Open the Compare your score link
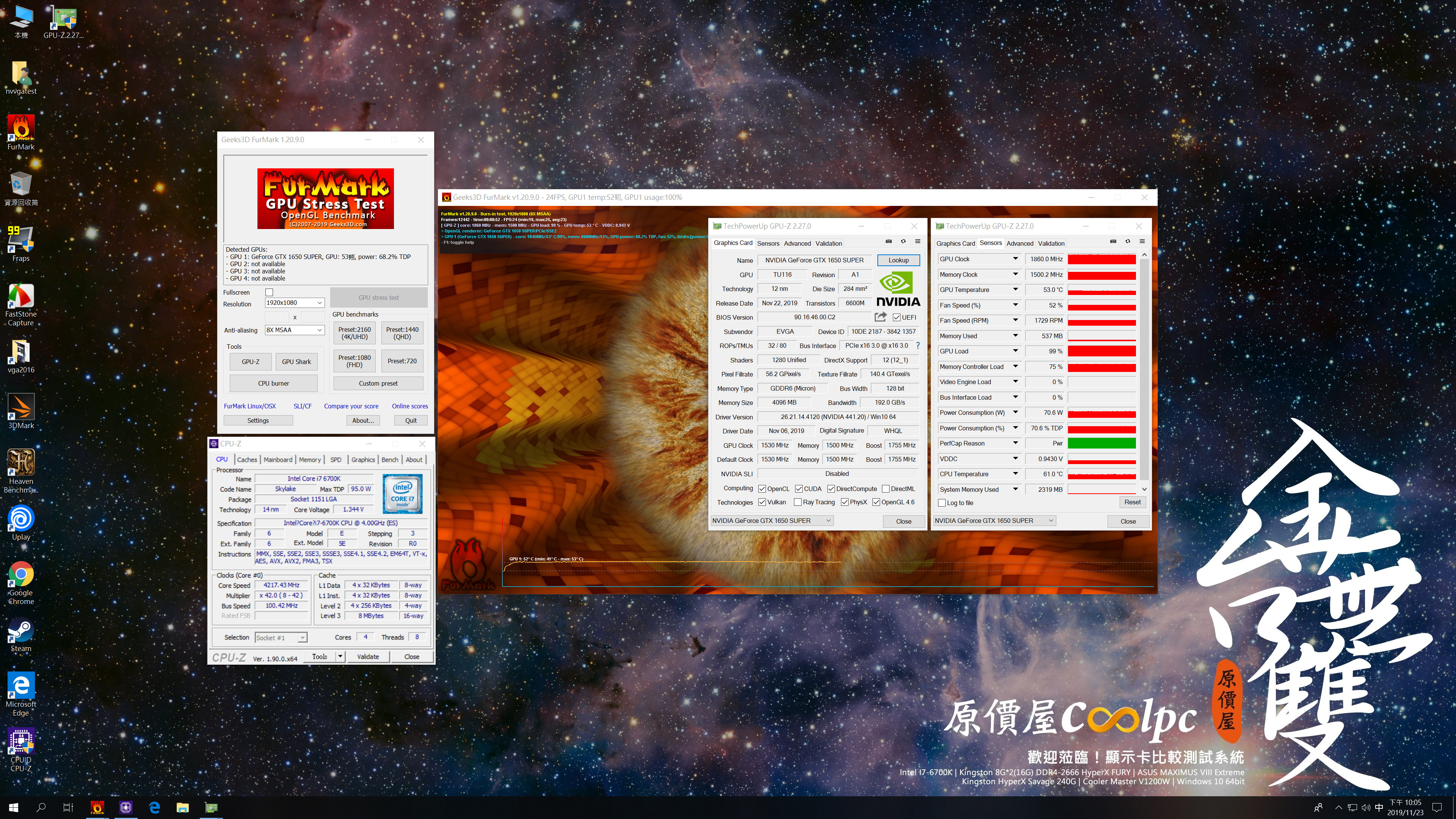 (x=351, y=406)
